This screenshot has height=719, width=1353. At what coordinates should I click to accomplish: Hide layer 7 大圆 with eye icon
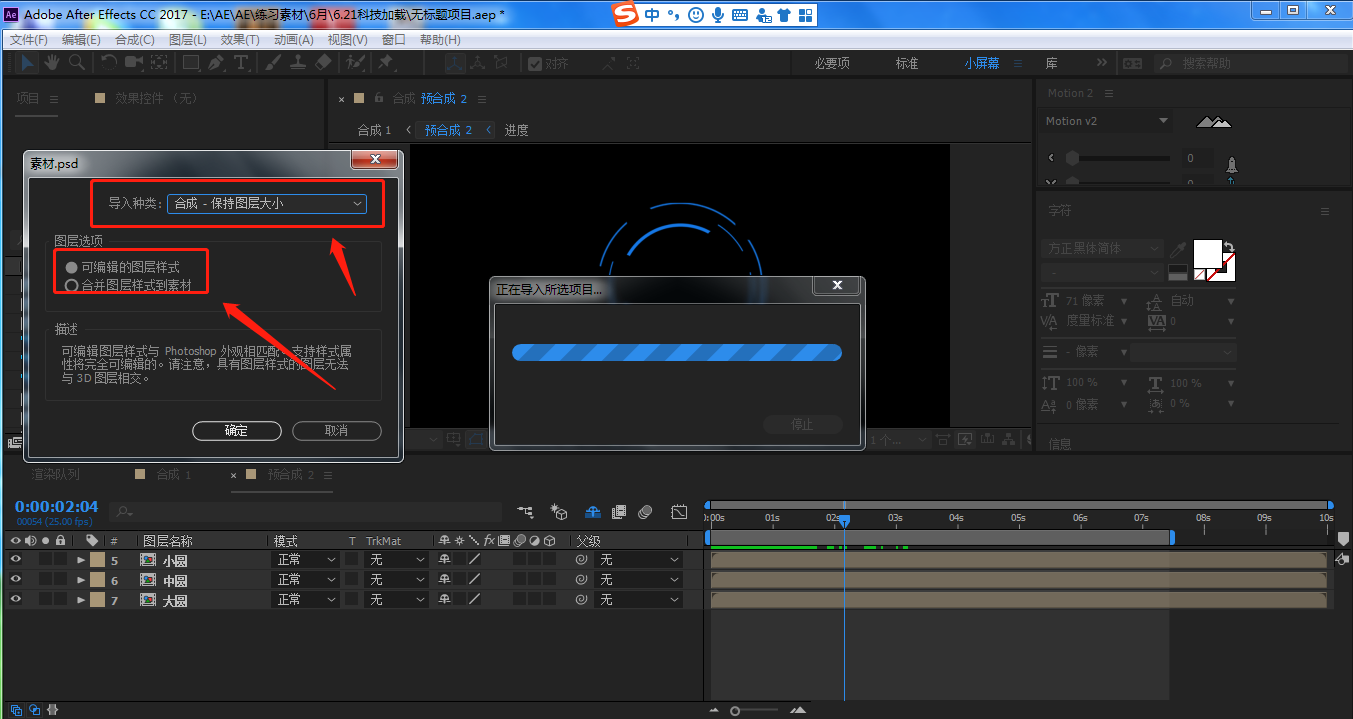tap(16, 600)
